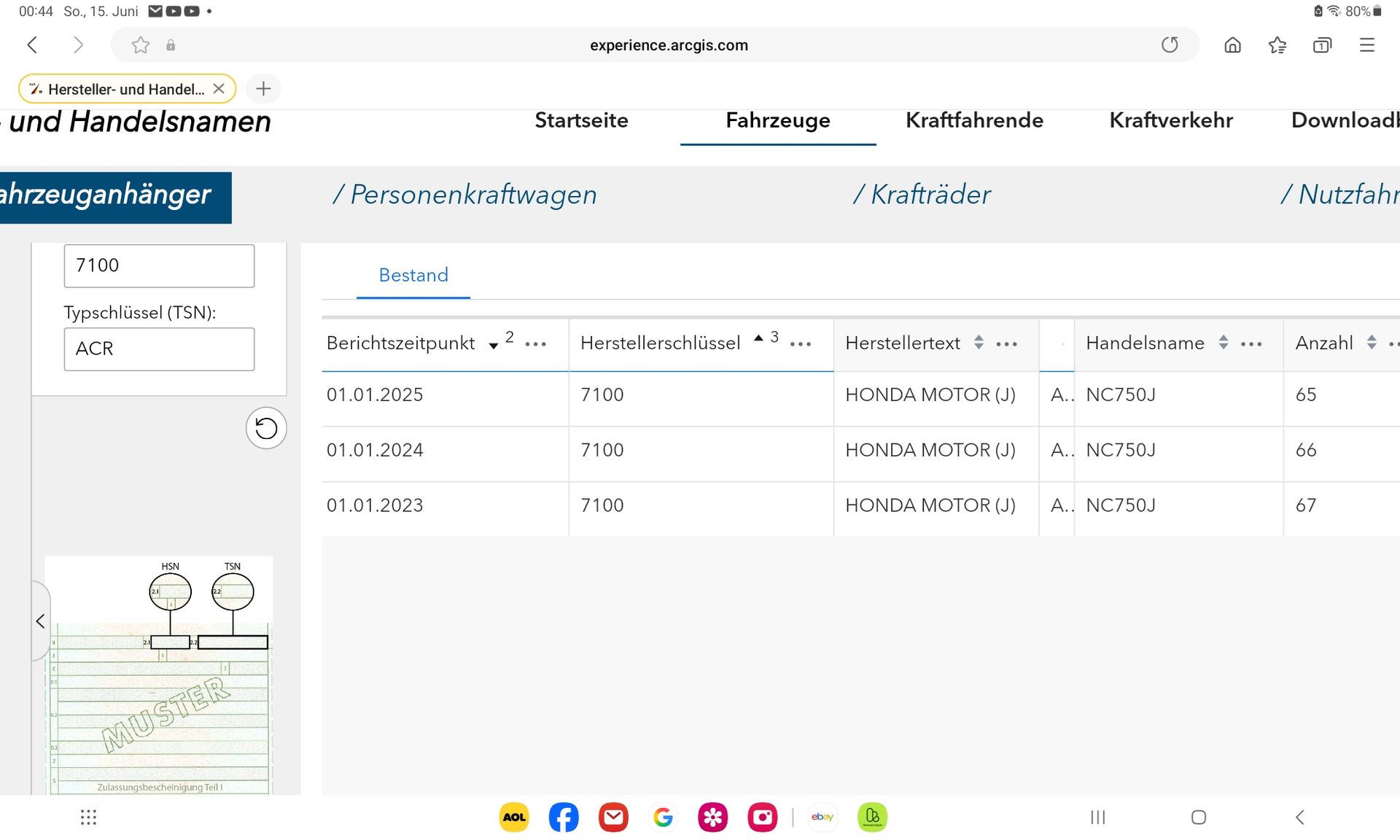Viewport: 1400px width, 840px height.
Task: Open three-dot options for Handelsname column
Action: click(1251, 344)
